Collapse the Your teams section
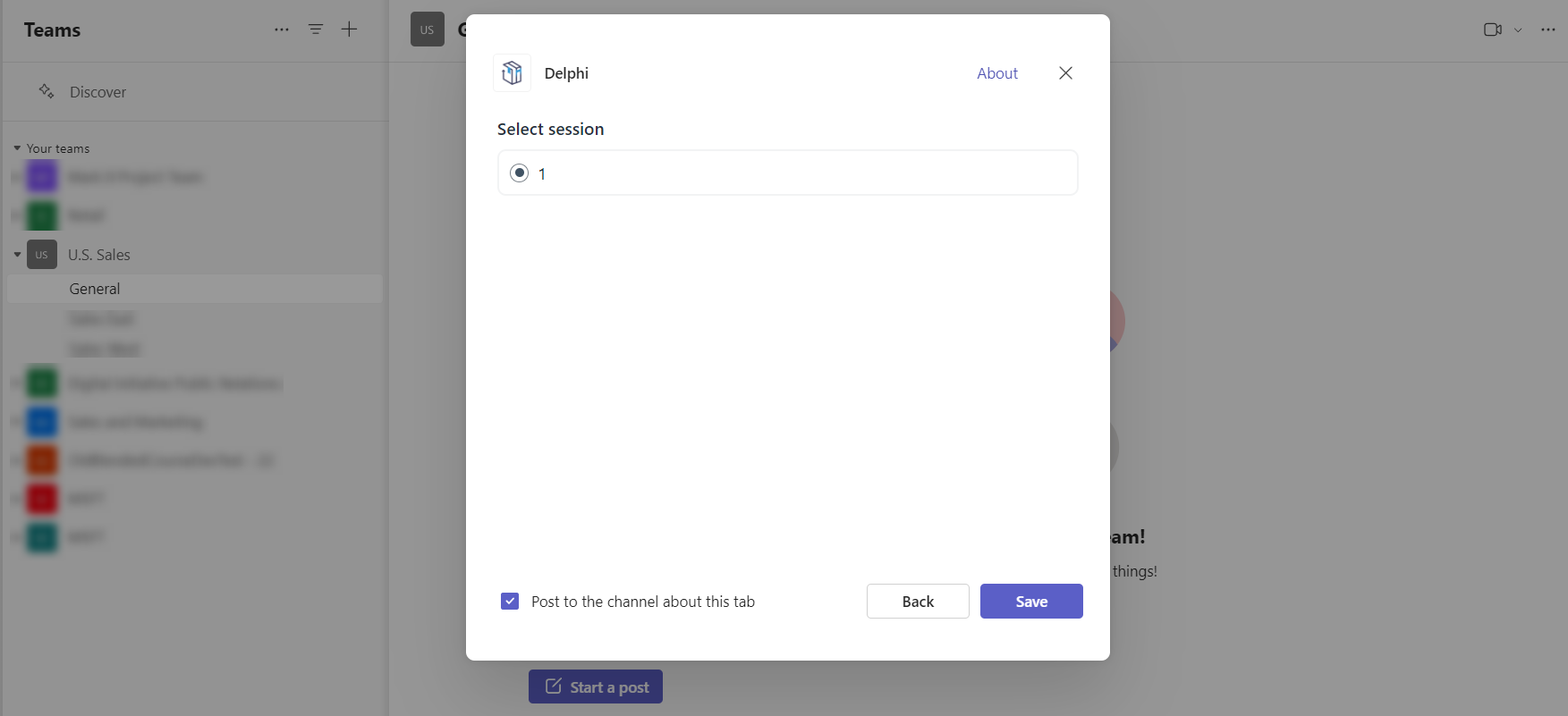 [x=16, y=147]
